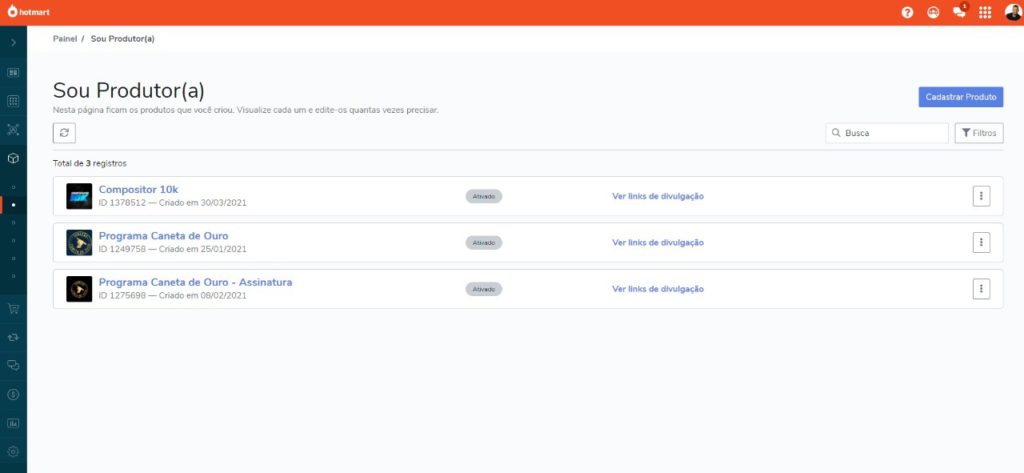Open the shopping cart icon in sidebar
The height and width of the screenshot is (473, 1024).
13,308
